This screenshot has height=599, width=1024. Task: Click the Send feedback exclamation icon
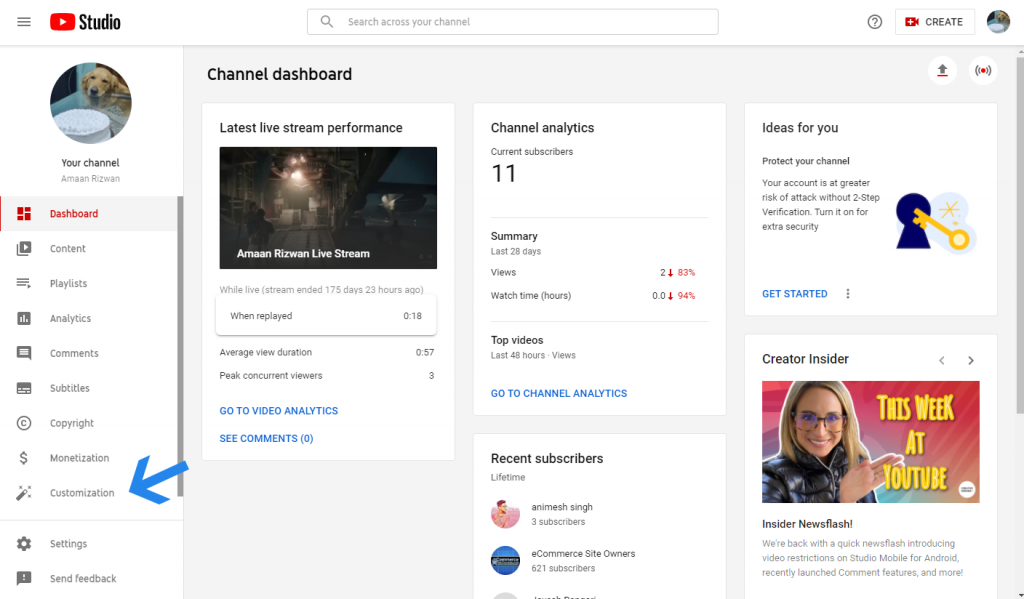click(x=24, y=578)
